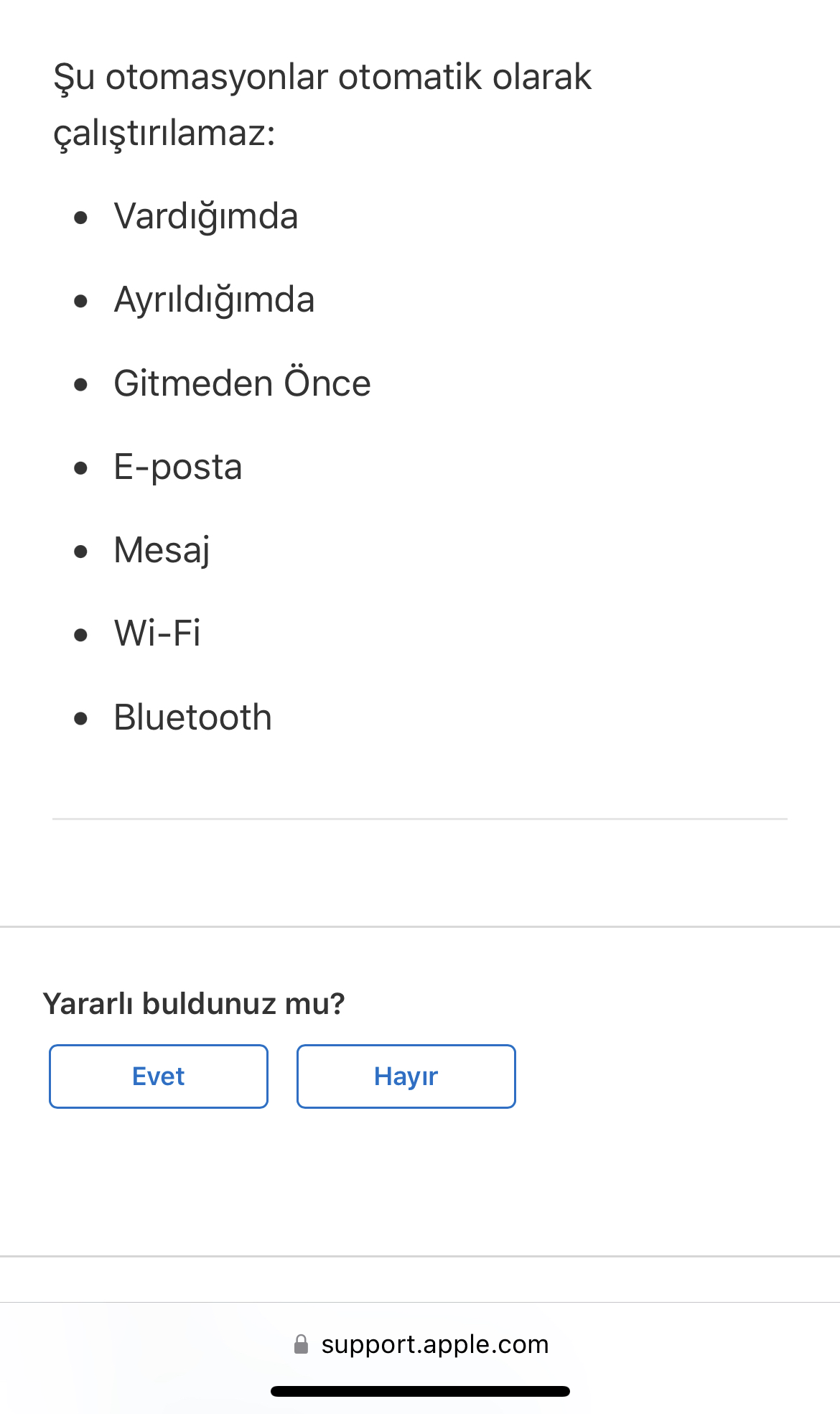Viewport: 840px width, 1414px height.
Task: Select the Ayrıldığımda list item text
Action: click(214, 300)
